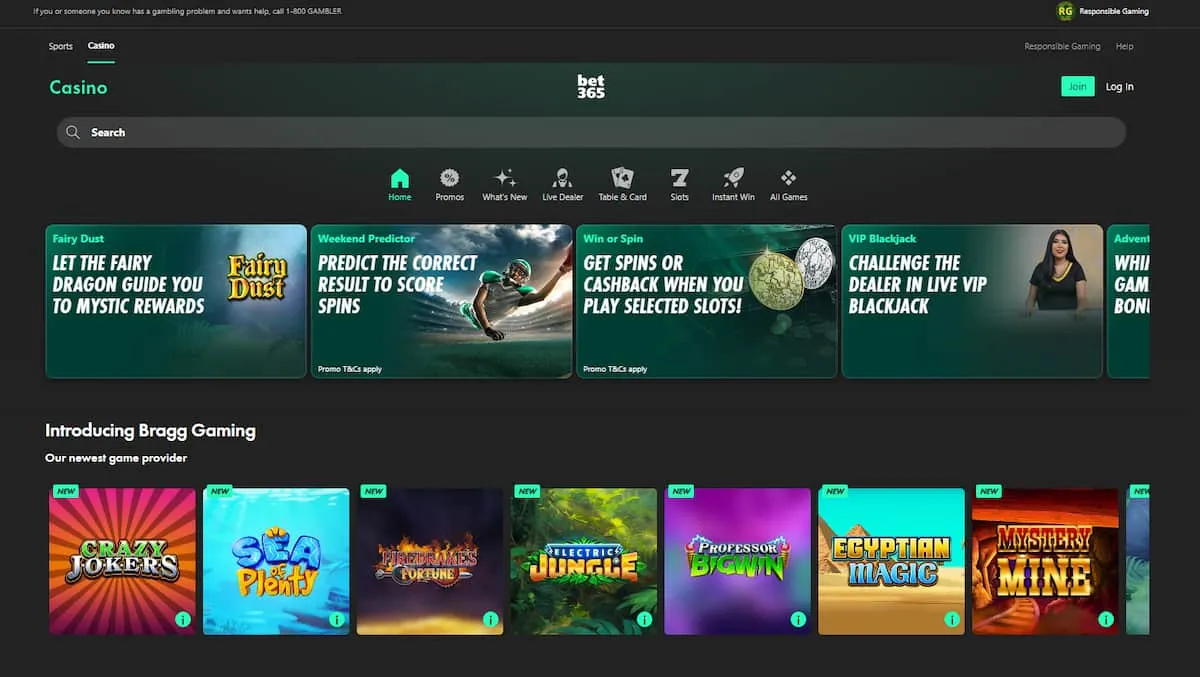The width and height of the screenshot is (1200, 677).
Task: Open the Weekend Predictor promo banner
Action: pos(442,301)
